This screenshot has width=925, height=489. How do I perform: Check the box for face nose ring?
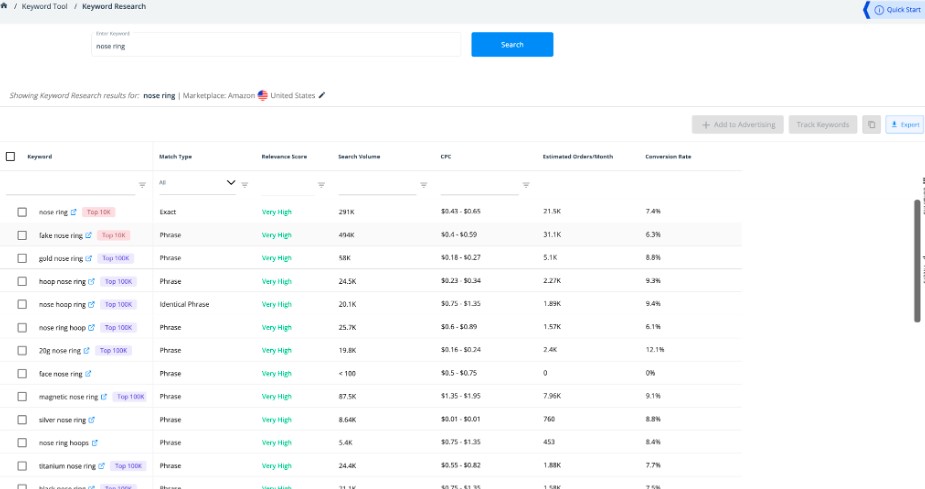(22, 373)
